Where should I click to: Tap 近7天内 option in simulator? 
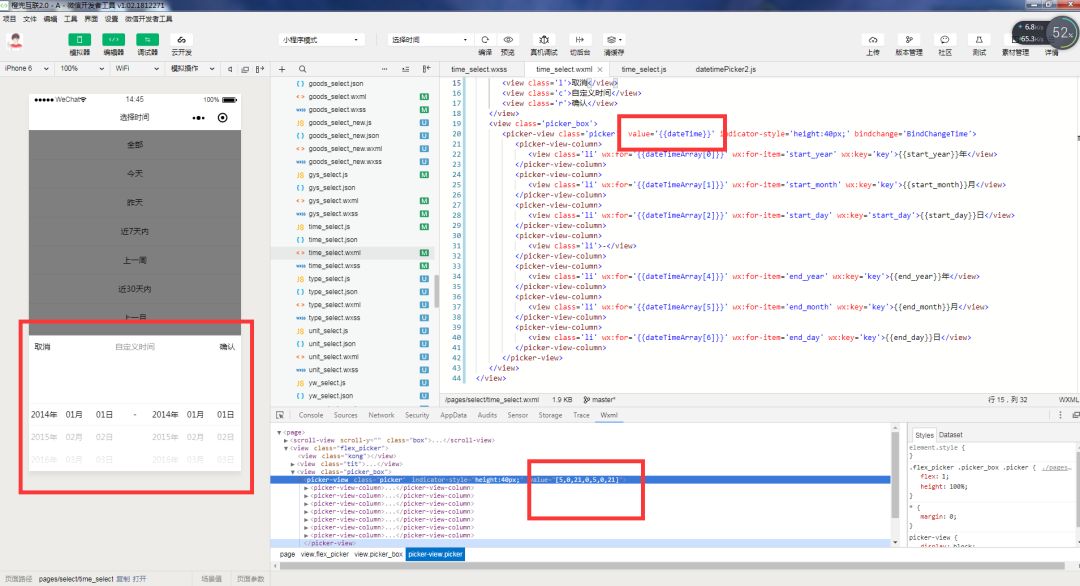[x=135, y=231]
